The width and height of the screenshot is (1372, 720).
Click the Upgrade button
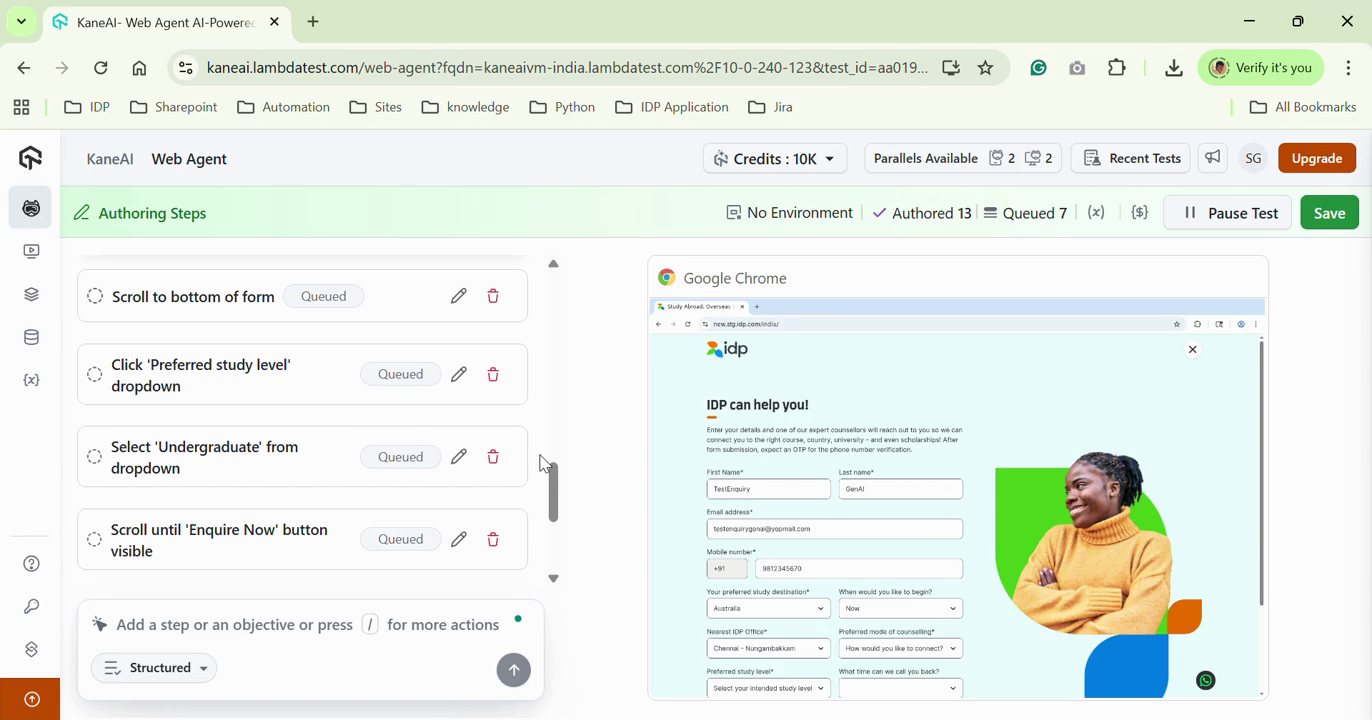1317,159
